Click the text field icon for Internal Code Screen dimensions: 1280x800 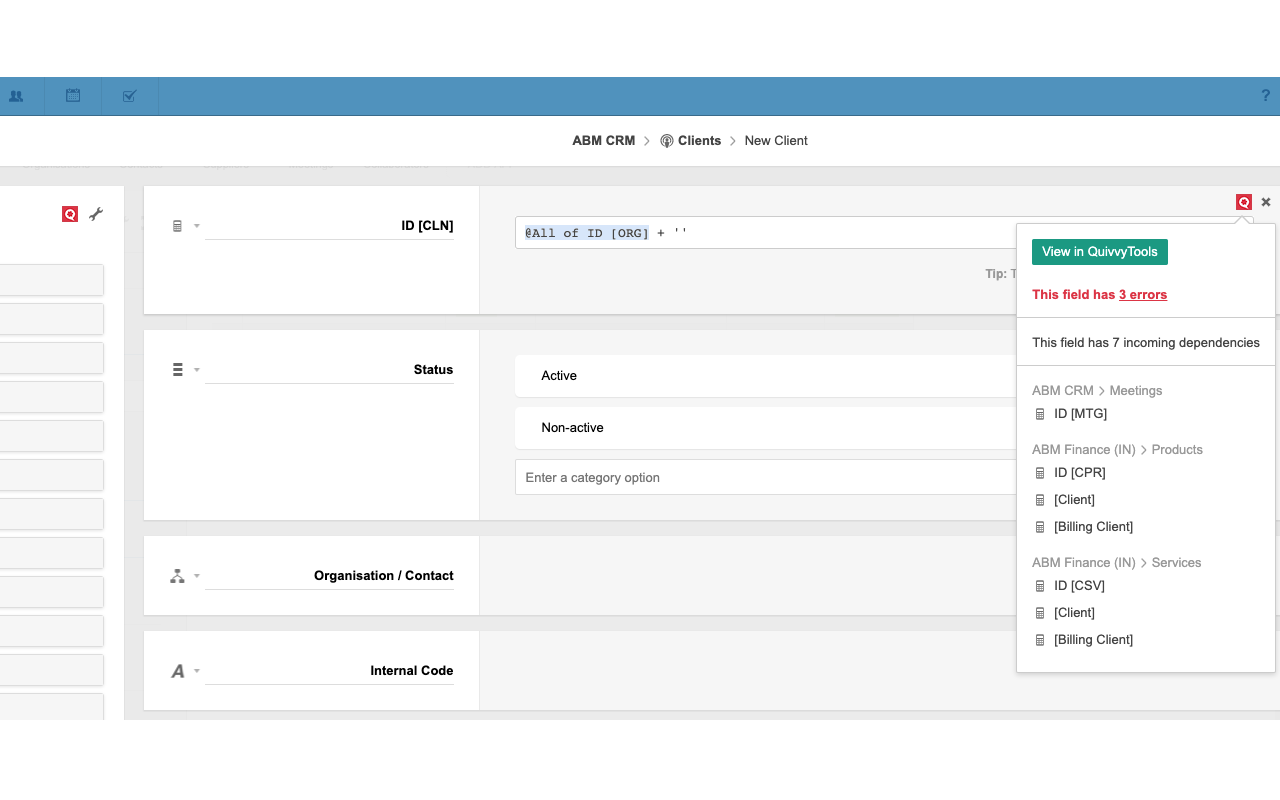tap(178, 671)
